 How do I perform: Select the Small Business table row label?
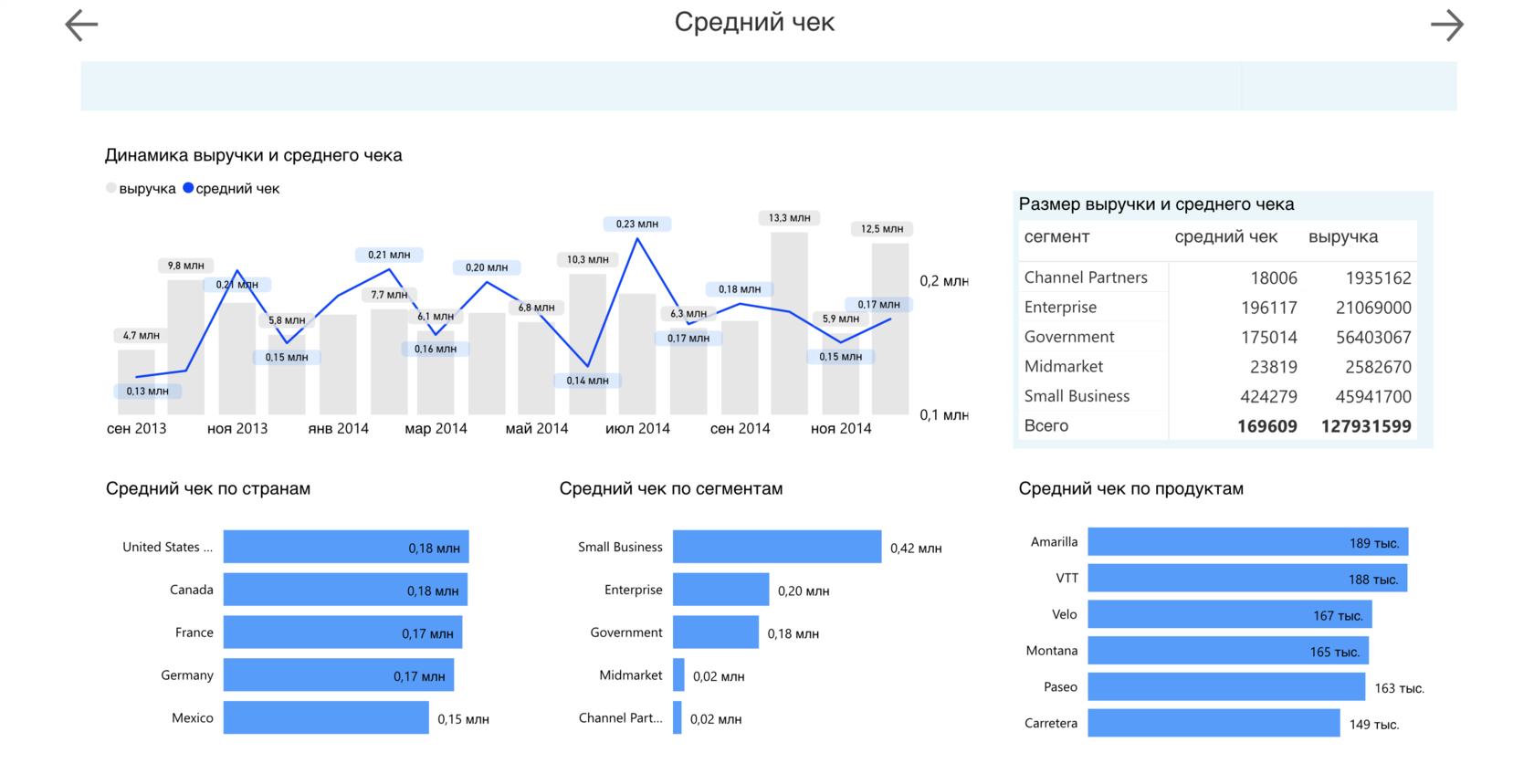pyautogui.click(x=1077, y=396)
